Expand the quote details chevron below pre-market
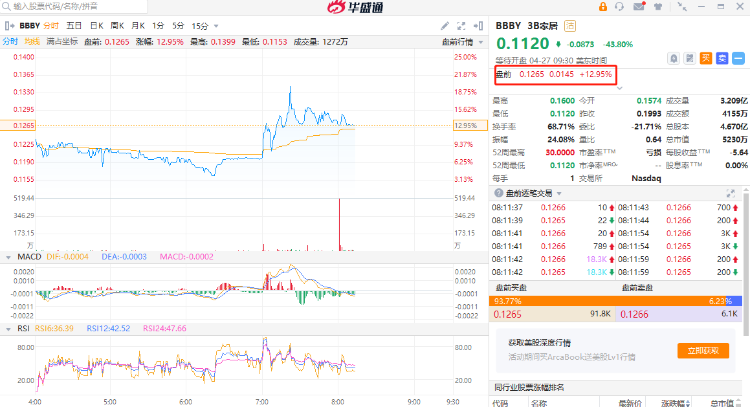Screen dimensions: 750x407 coord(619,88)
